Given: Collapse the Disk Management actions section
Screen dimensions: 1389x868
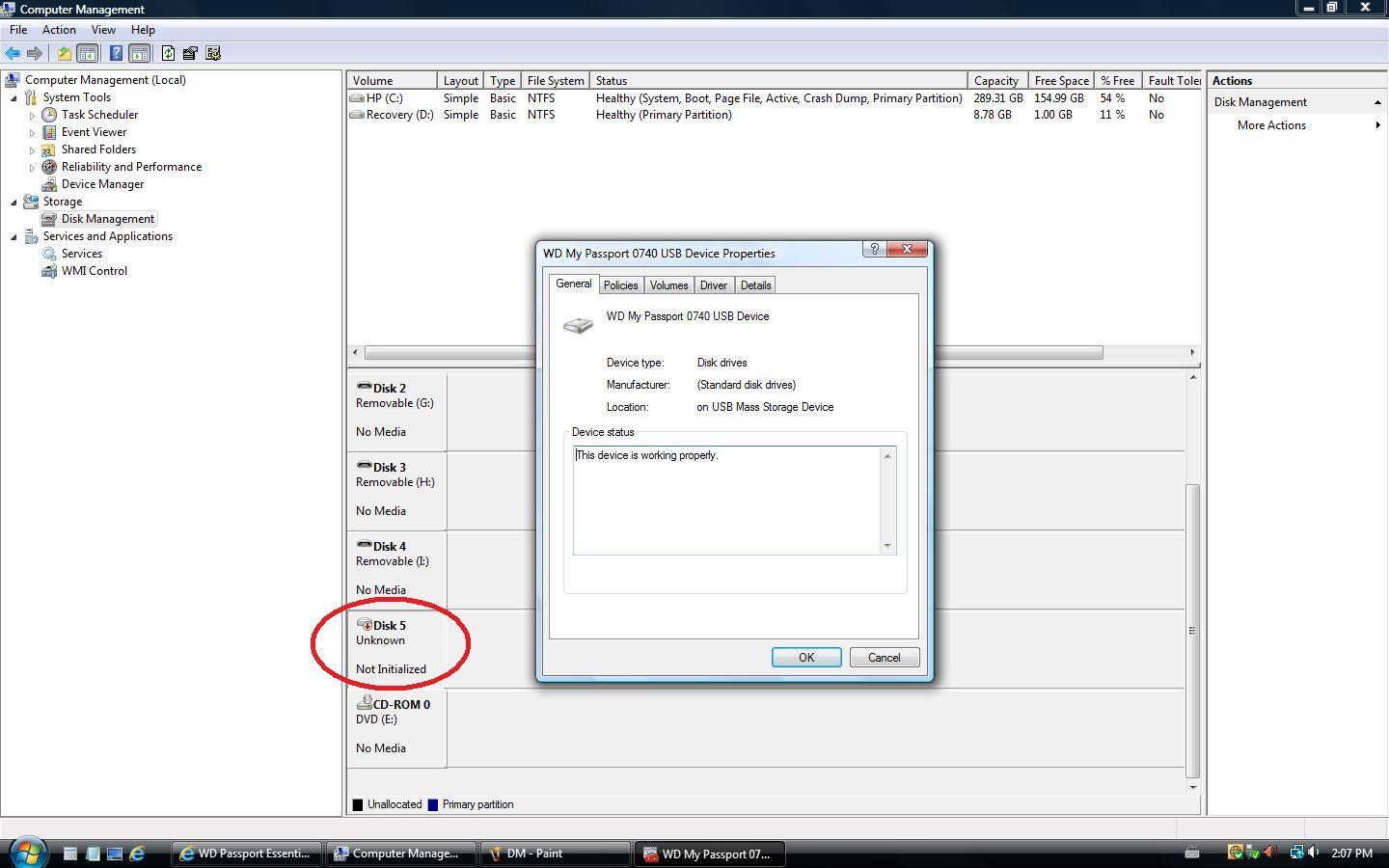Looking at the screenshot, I should 1377,102.
